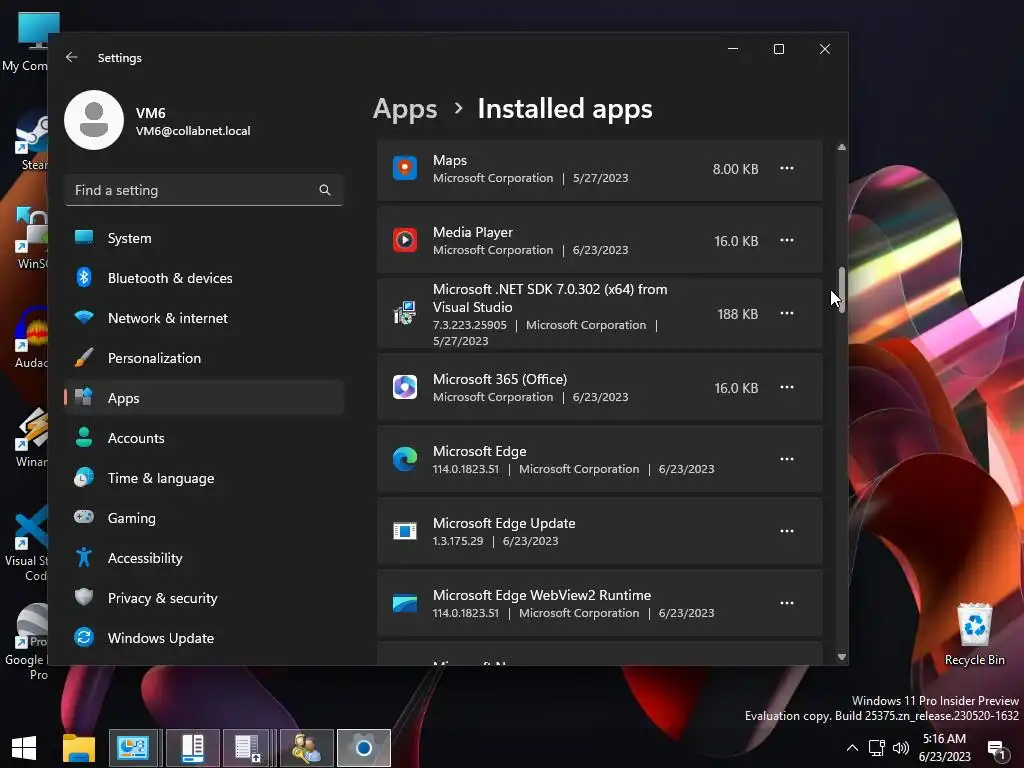This screenshot has width=1024, height=768.
Task: Click the Edge WebView2 Runtime icon
Action: point(405,603)
